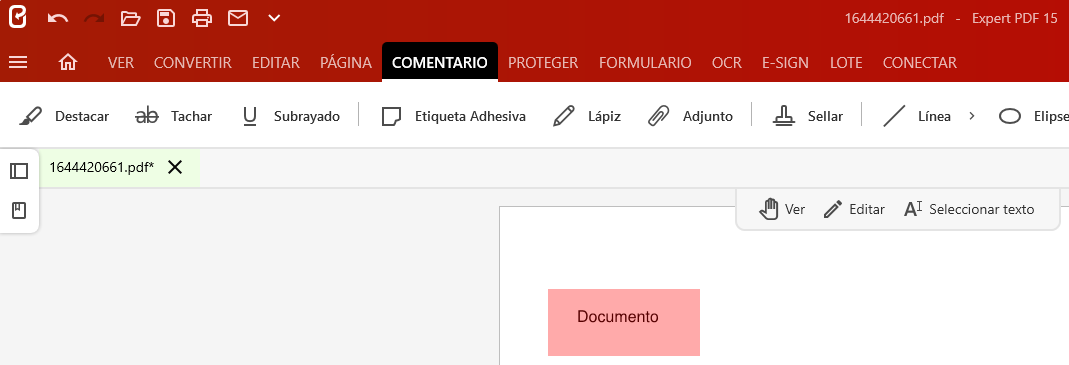1069x365 pixels.
Task: Select the Línea drawing tool
Action: point(916,117)
